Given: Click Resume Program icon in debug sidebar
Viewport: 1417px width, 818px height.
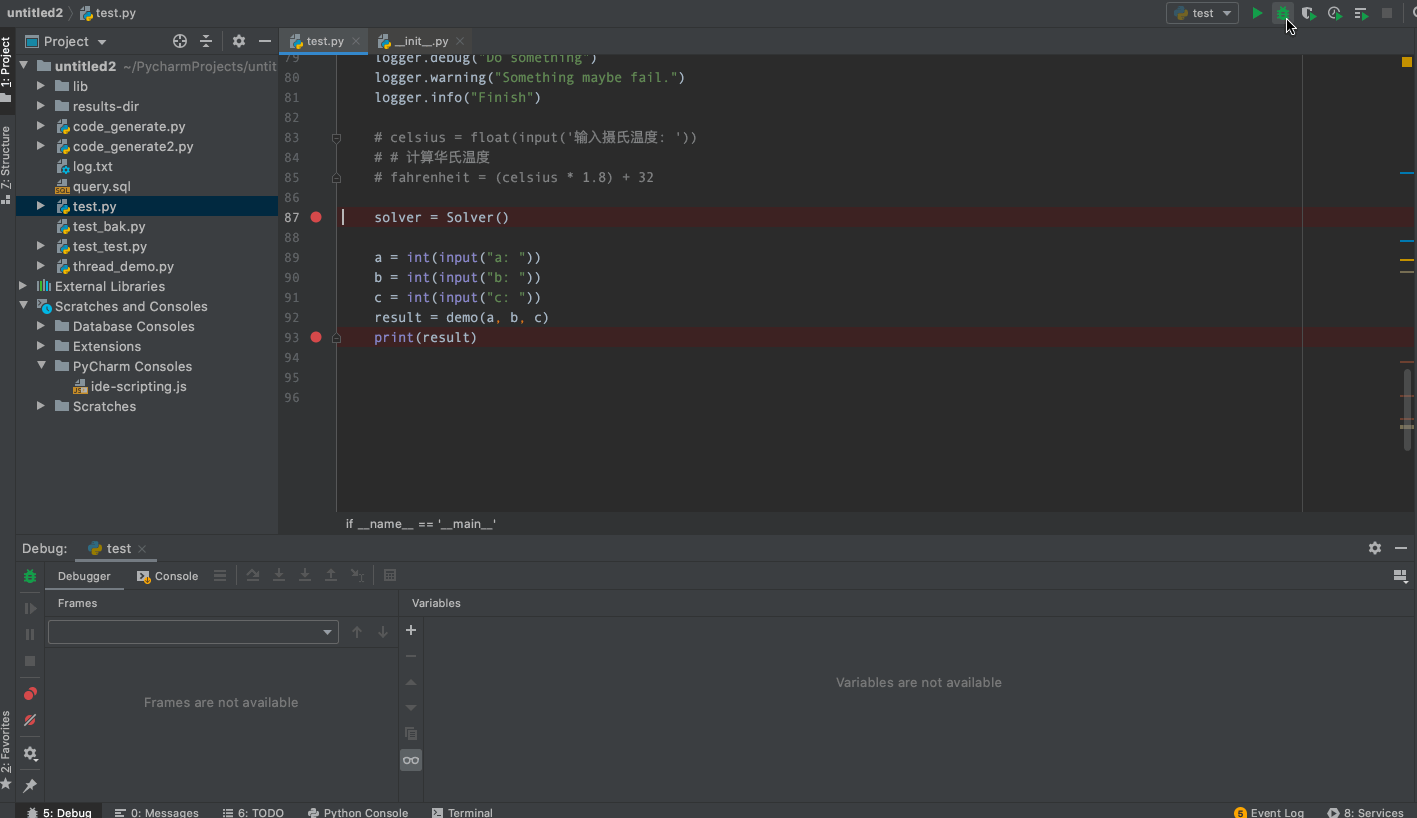Looking at the screenshot, I should 30,608.
